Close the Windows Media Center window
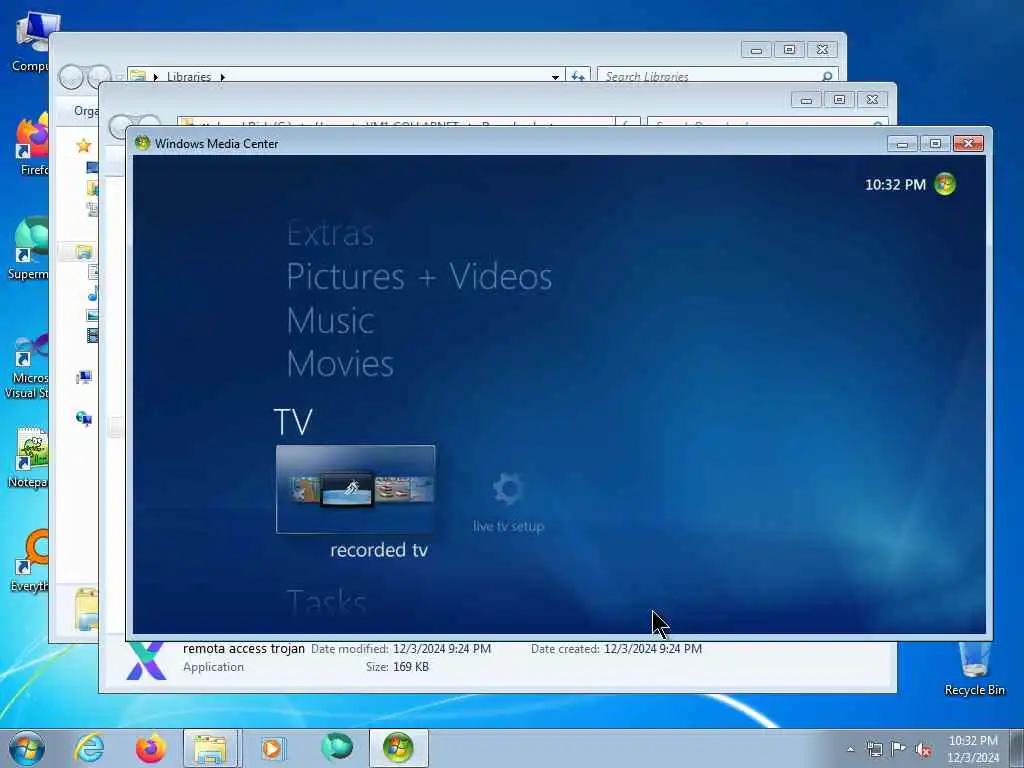Viewport: 1024px width, 768px height. tap(968, 144)
